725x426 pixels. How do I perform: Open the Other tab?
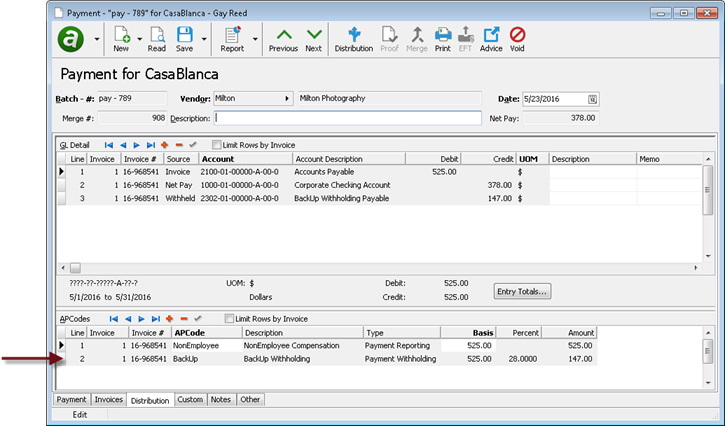250,400
